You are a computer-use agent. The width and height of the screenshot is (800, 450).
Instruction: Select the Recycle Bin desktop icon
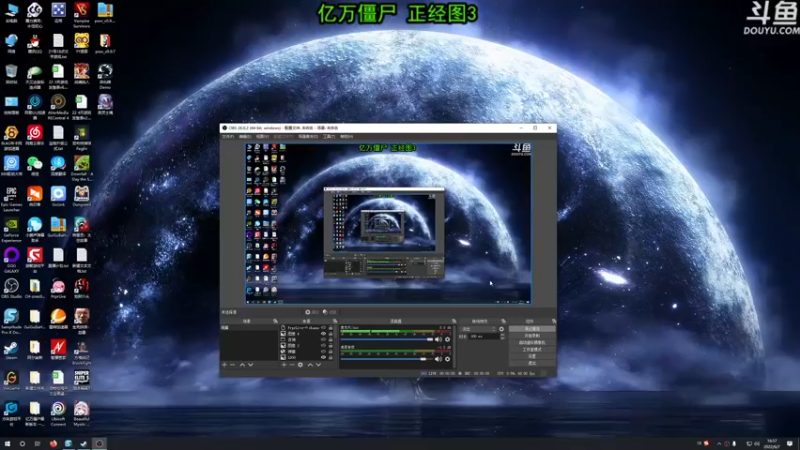coord(11,74)
